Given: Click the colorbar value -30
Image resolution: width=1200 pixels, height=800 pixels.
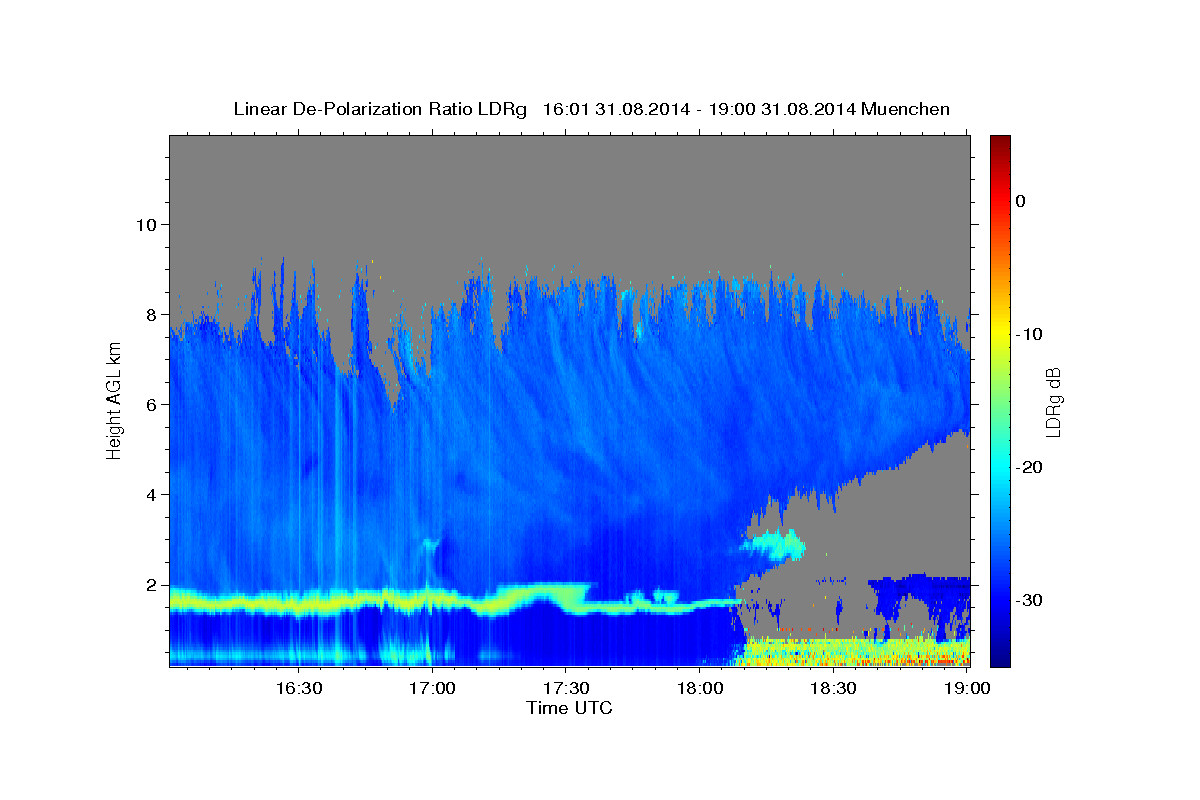Looking at the screenshot, I should [1029, 600].
